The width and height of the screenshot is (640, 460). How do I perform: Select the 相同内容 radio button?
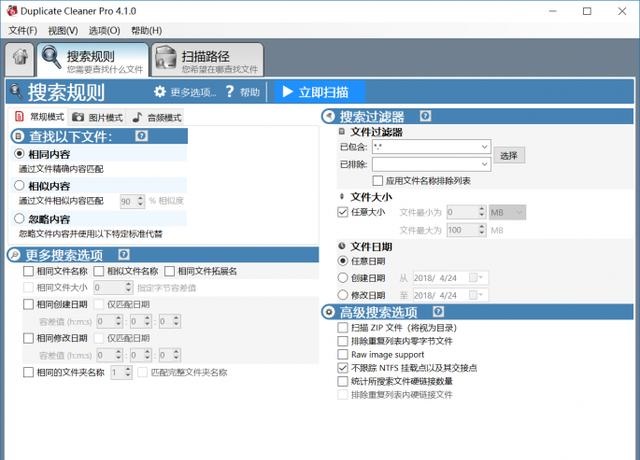19,154
